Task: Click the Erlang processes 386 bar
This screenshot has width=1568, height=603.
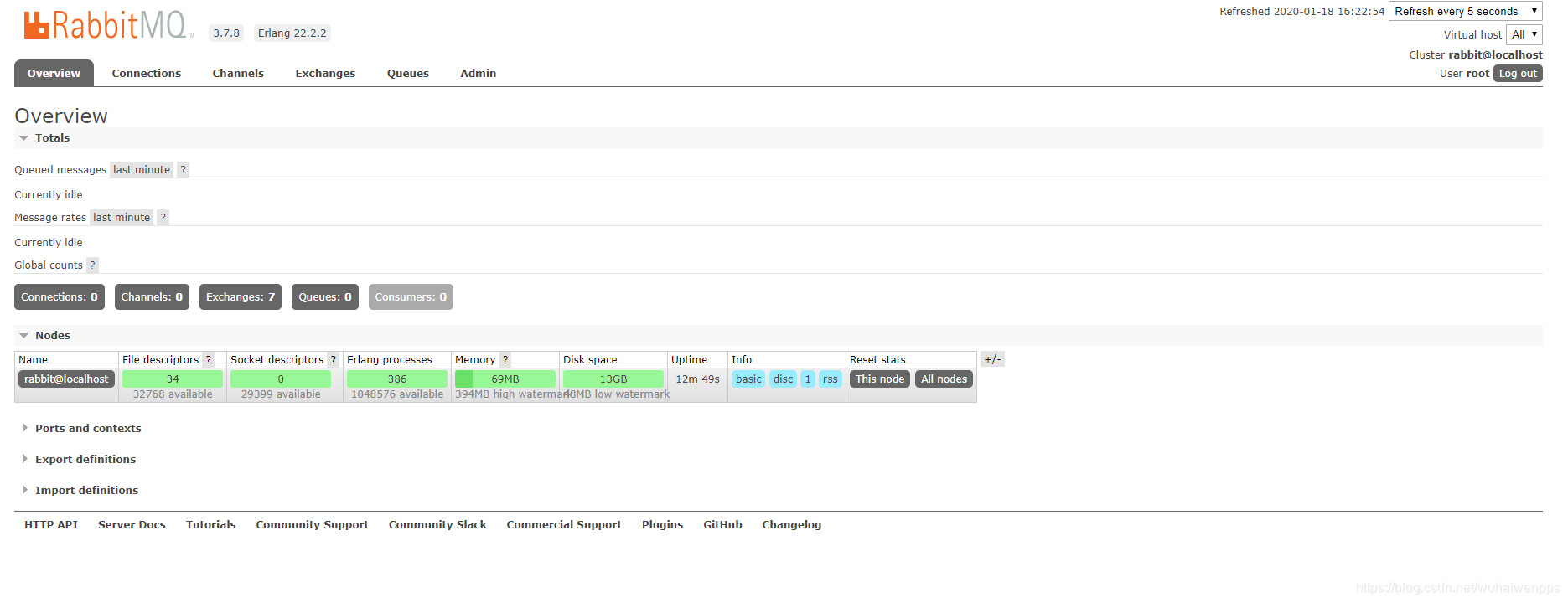Action: [x=397, y=379]
